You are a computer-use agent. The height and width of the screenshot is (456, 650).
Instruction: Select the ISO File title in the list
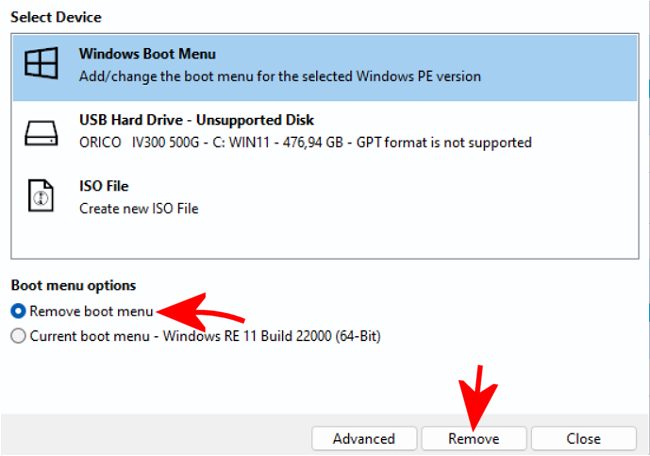104,186
